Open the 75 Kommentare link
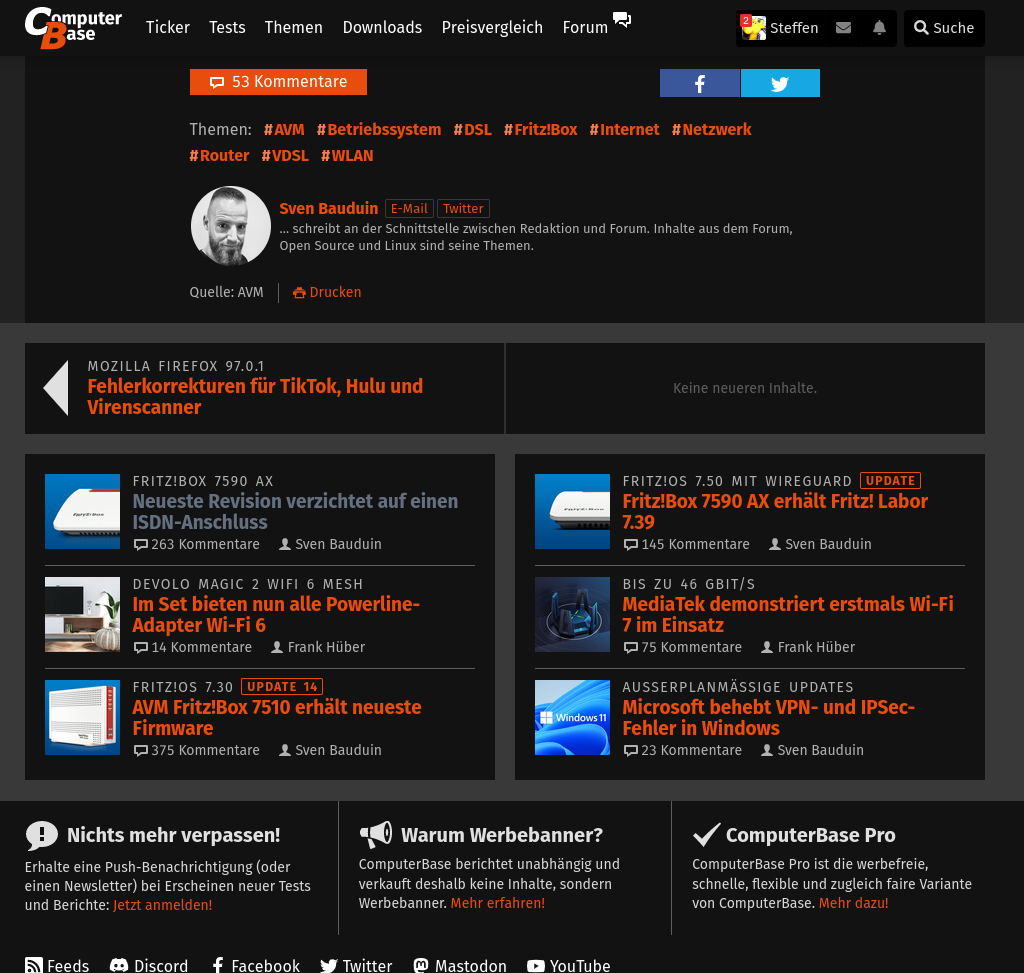The width and height of the screenshot is (1024, 973). (682, 647)
